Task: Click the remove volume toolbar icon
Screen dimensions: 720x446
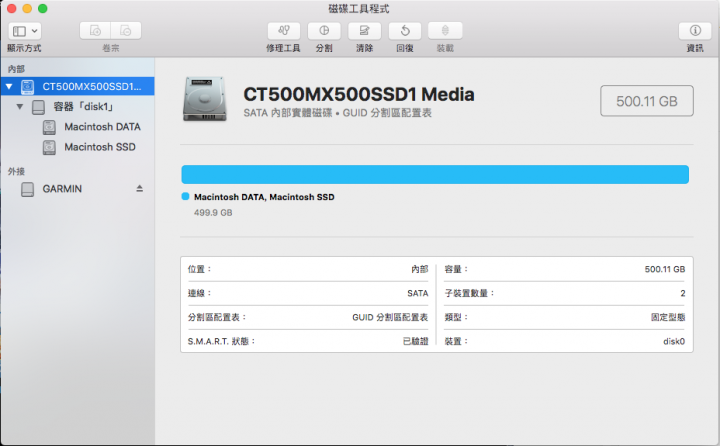Action: click(126, 31)
